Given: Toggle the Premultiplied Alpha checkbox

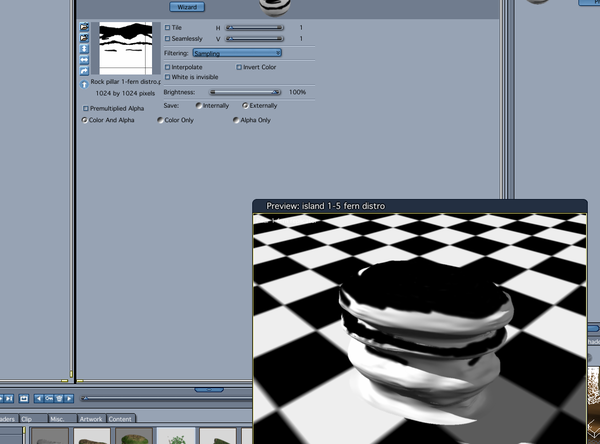Looking at the screenshot, I should pos(86,108).
